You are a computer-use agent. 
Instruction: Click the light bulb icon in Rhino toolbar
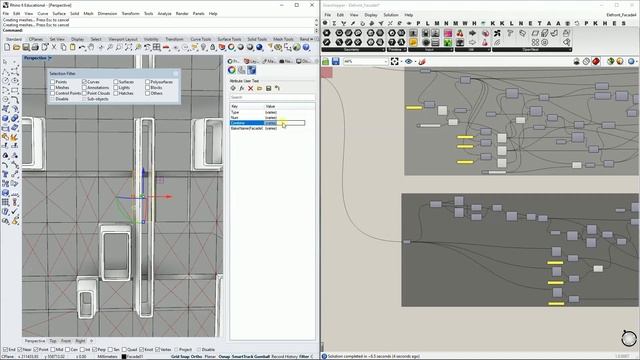pos(203,47)
